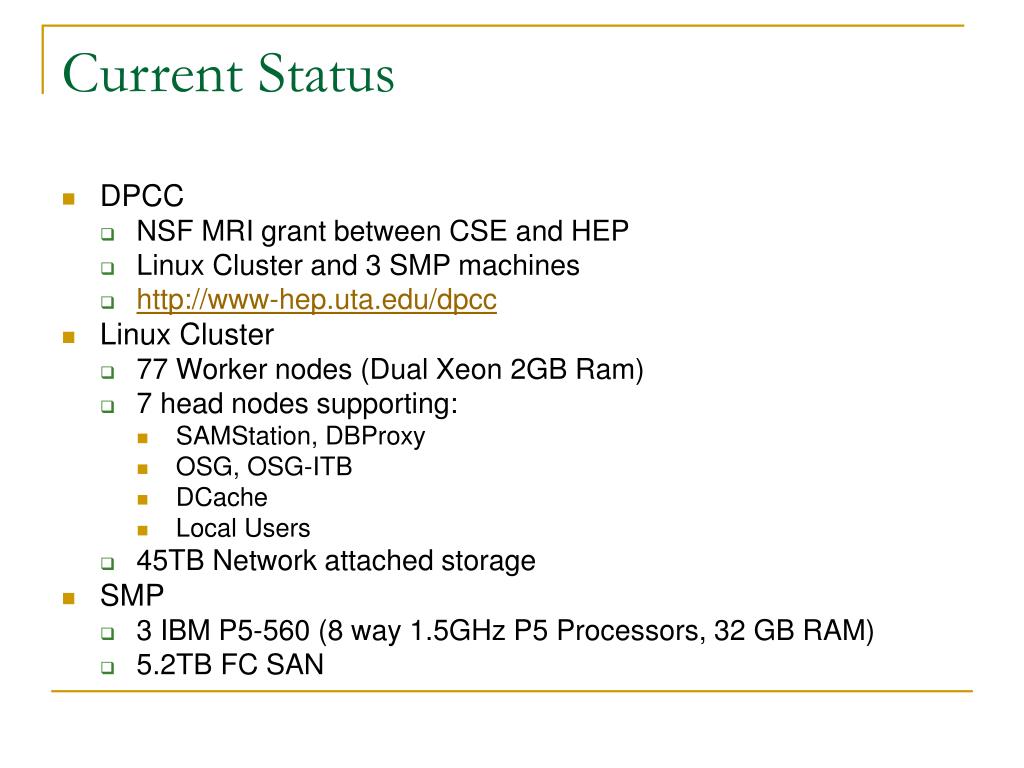Select the SMP section heading text

tap(132, 596)
